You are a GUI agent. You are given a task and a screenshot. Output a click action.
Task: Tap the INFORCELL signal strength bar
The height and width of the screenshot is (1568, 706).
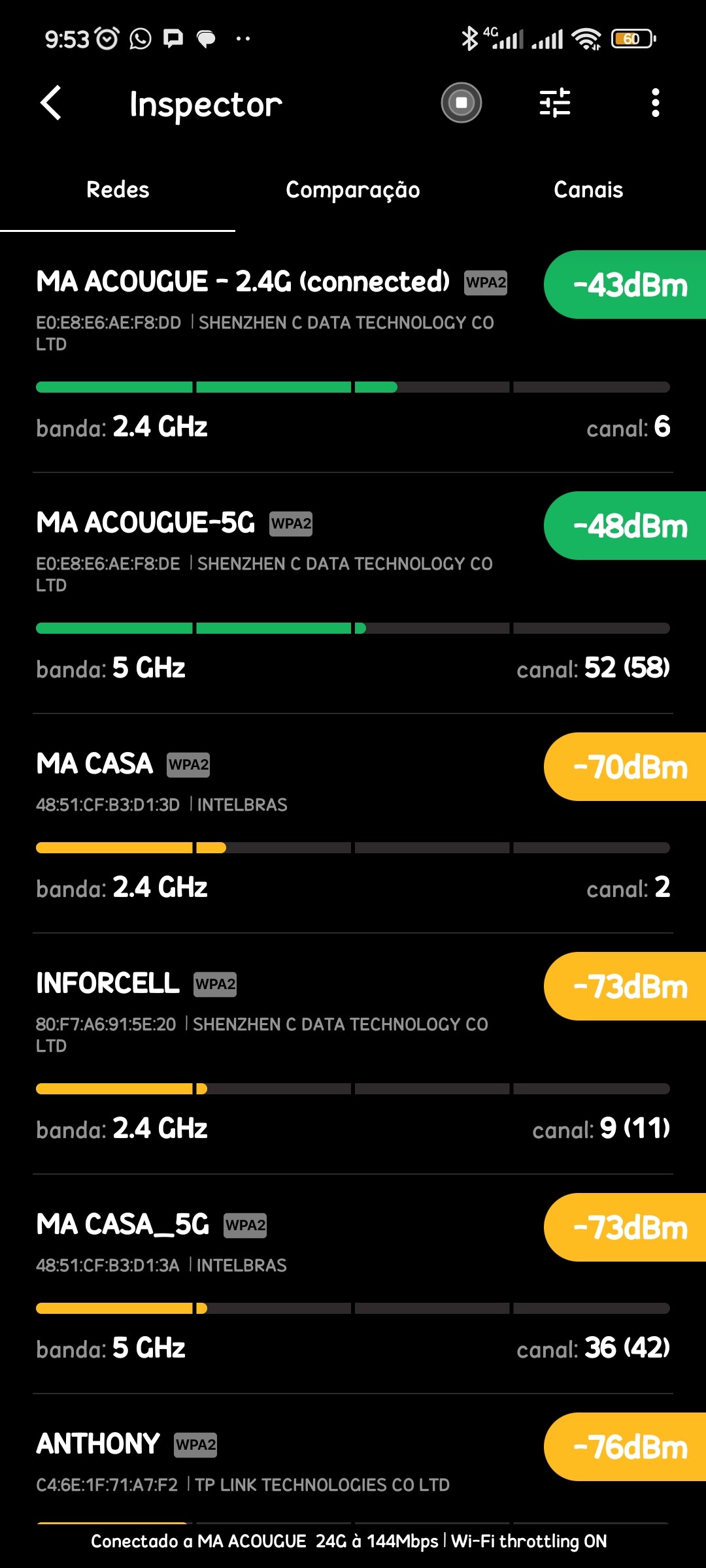(353, 1088)
